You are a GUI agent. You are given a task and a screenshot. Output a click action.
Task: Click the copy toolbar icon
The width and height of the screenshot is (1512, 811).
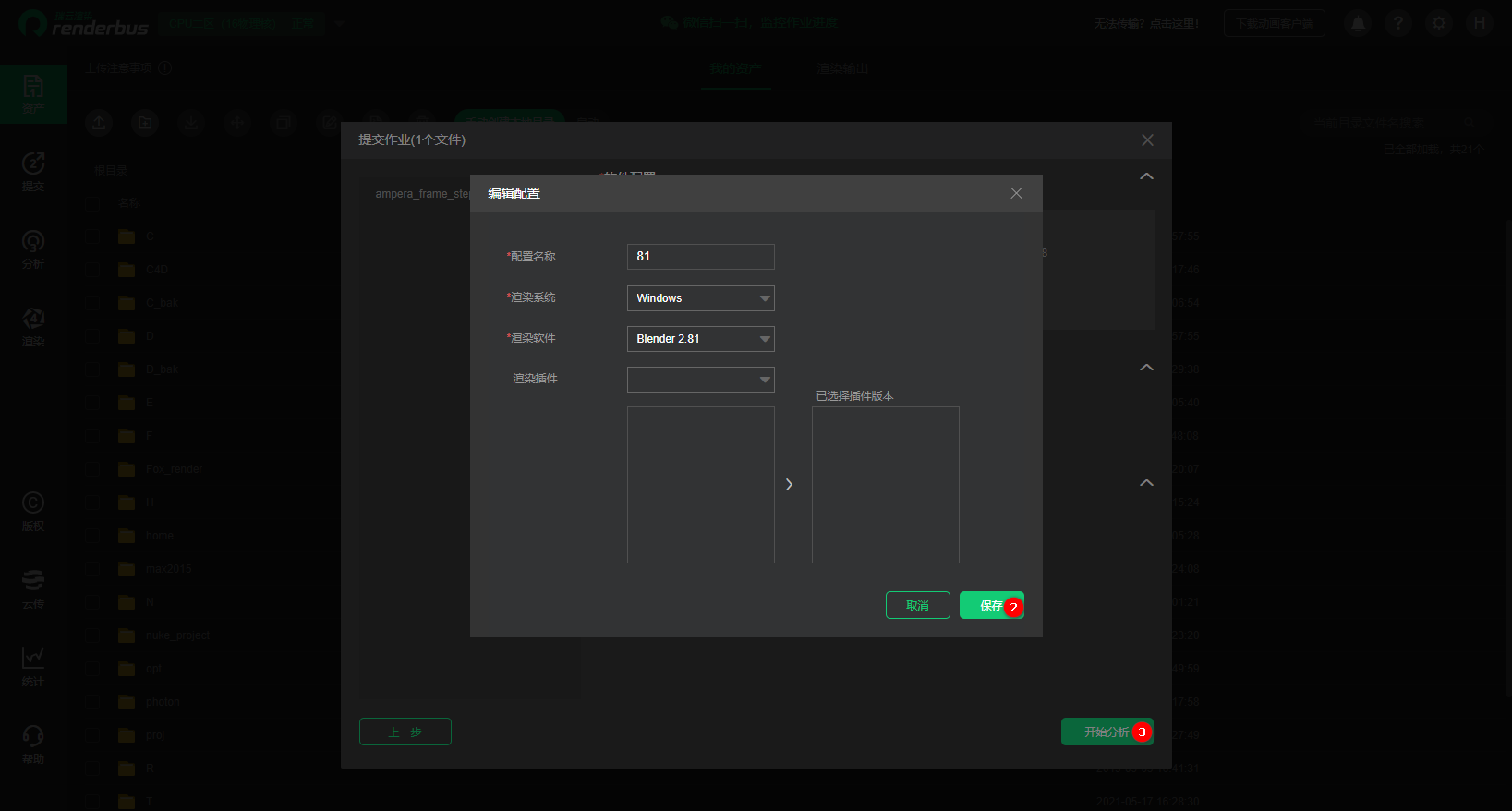coord(284,122)
